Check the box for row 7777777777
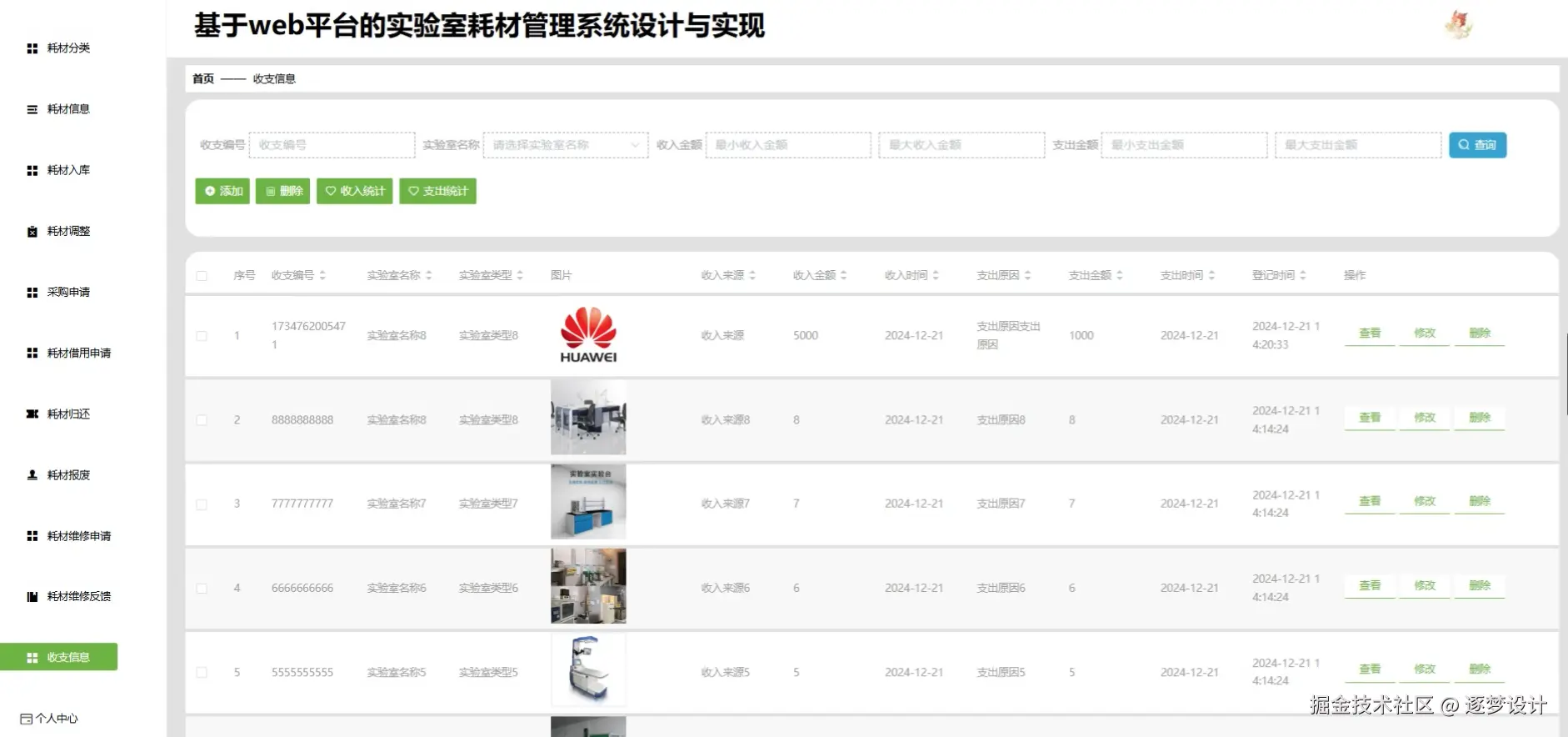The width and height of the screenshot is (1568, 737). (x=202, y=504)
